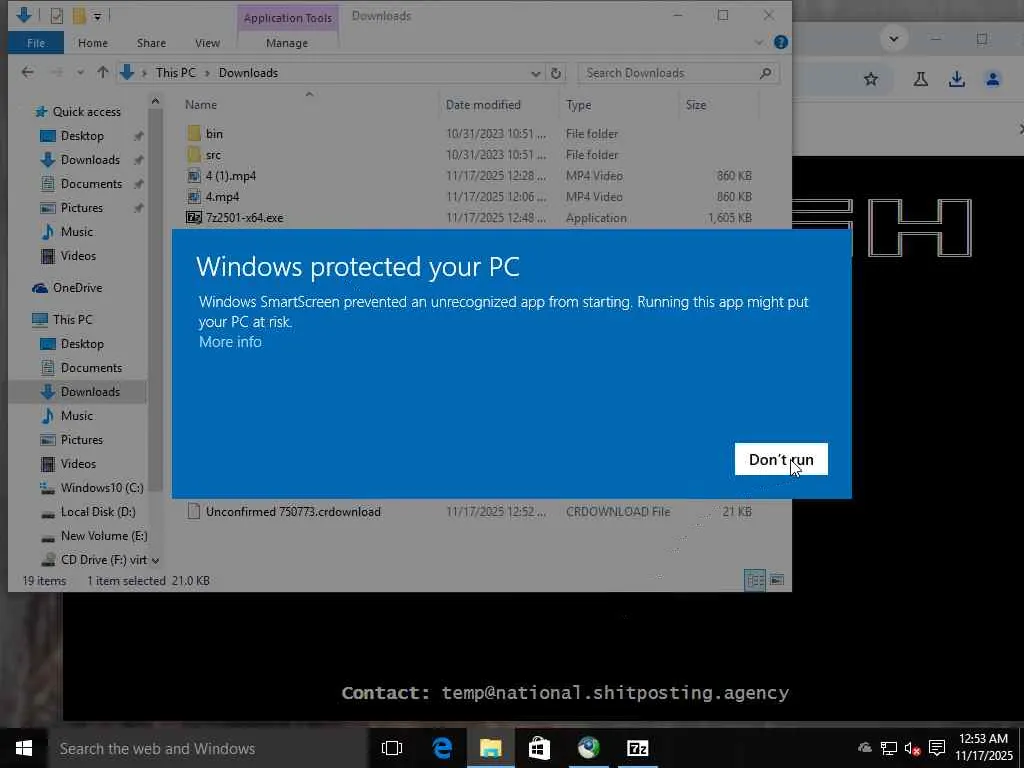Open Local Disk (D:)
This screenshot has width=1024, height=768.
98,512
